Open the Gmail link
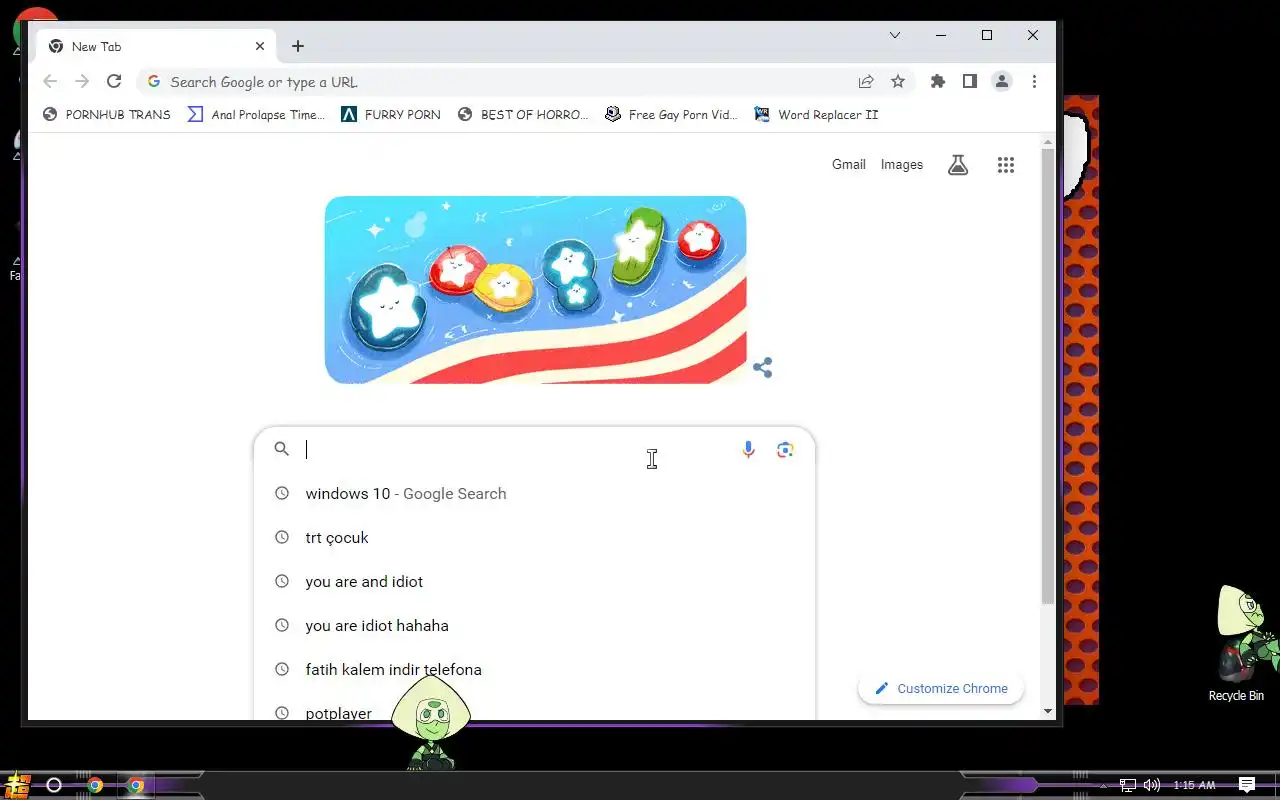Screen dimensions: 1280x800 click(849, 165)
